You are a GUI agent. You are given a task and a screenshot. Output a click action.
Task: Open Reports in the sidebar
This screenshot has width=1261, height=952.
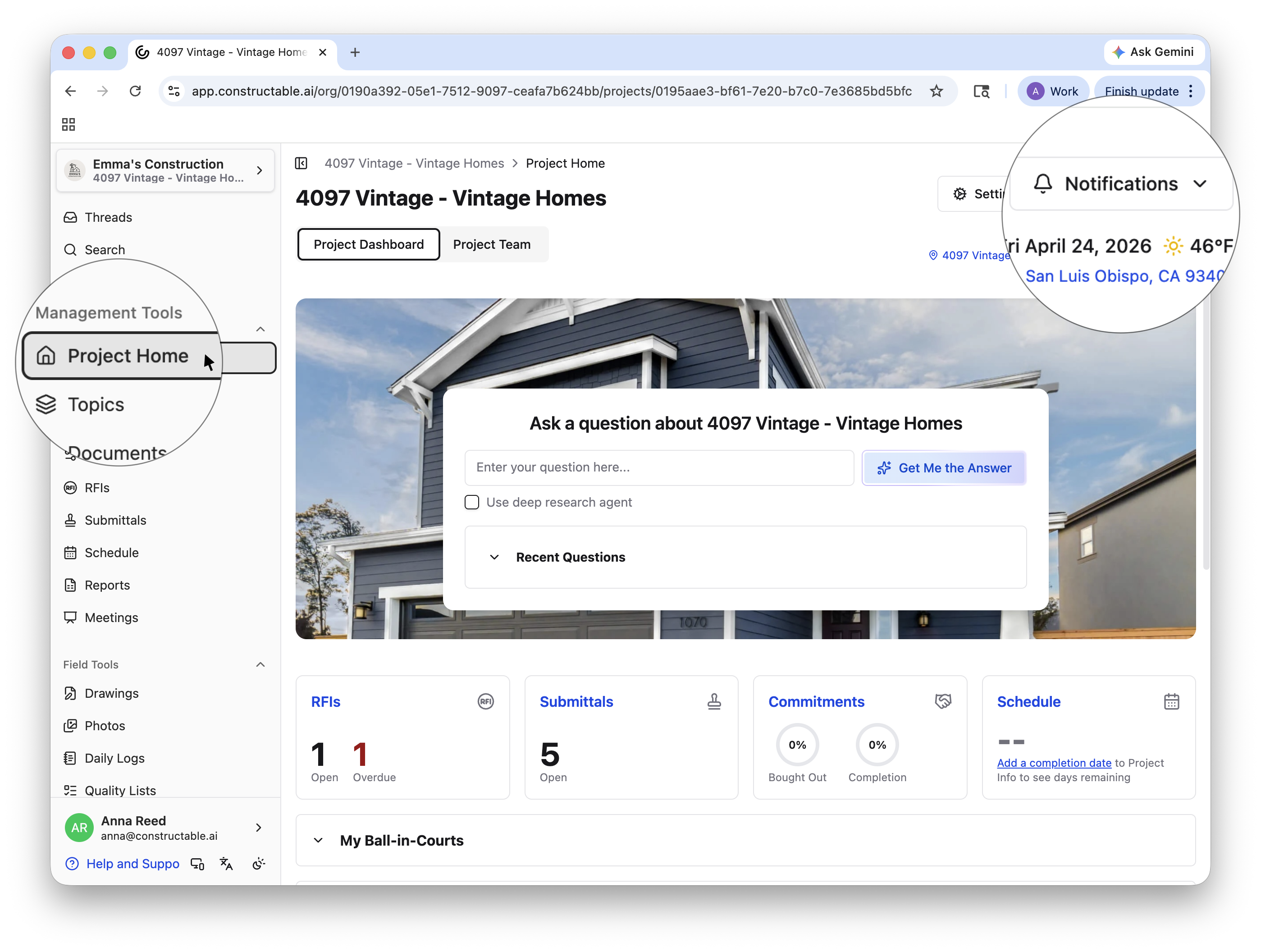(x=165, y=586)
